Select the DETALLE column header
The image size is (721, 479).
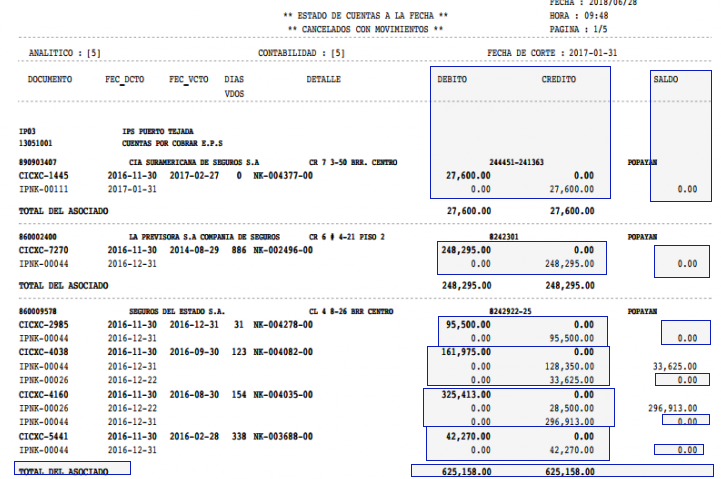coord(323,78)
